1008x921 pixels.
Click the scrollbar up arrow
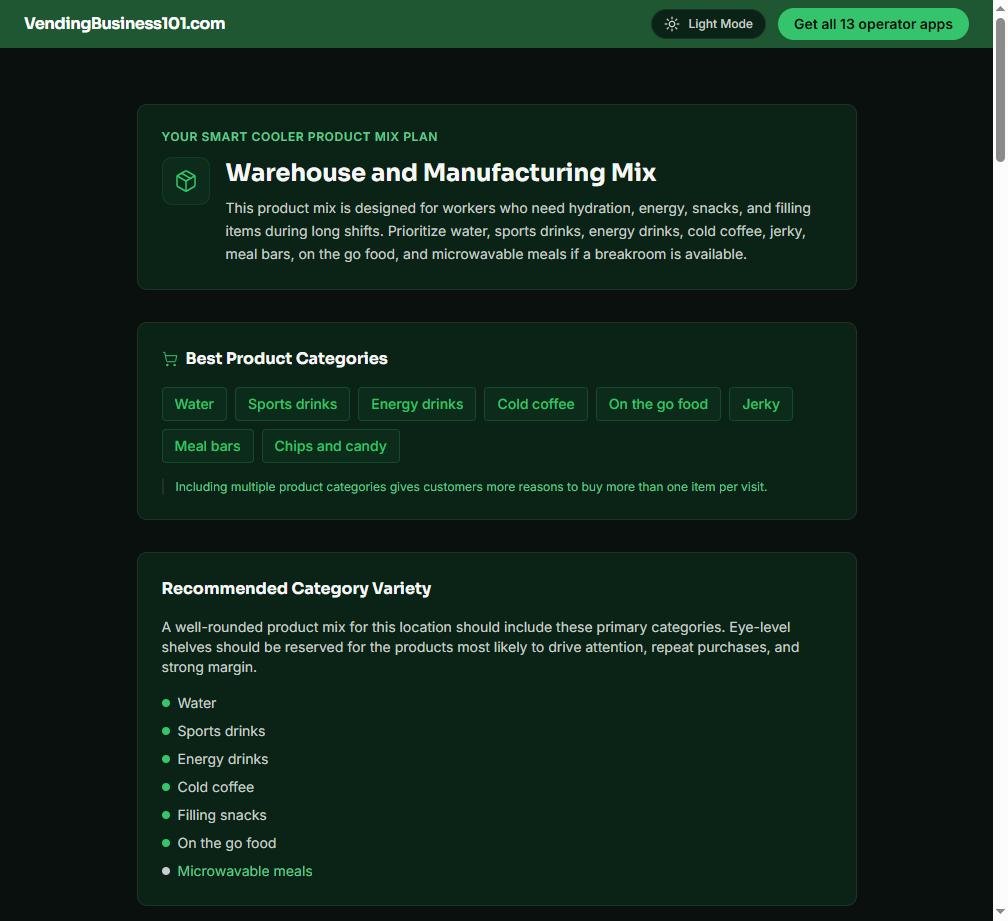click(x=1000, y=8)
